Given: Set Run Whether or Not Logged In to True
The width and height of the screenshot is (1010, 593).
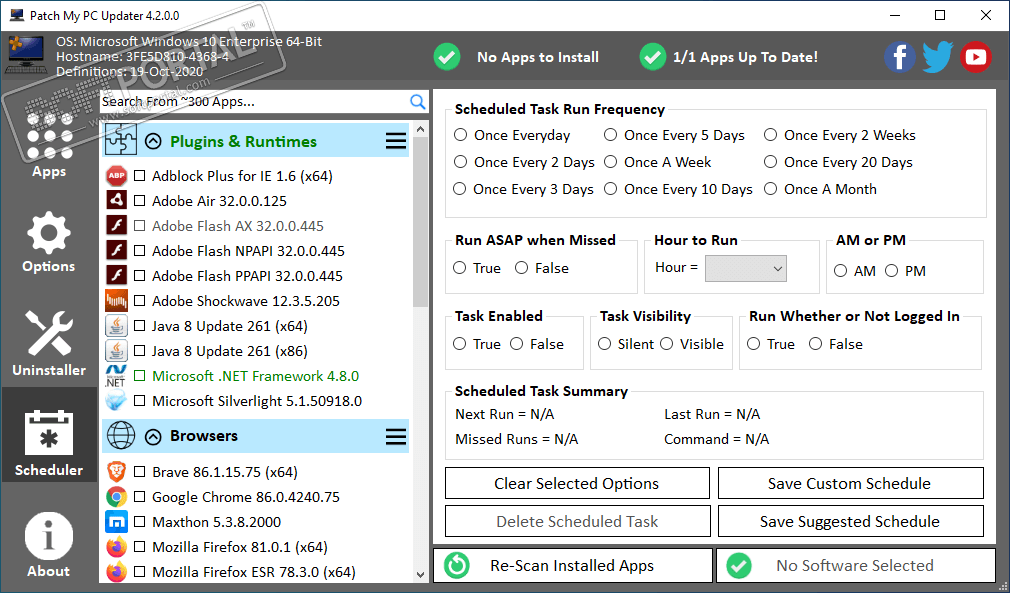Looking at the screenshot, I should click(x=754, y=344).
